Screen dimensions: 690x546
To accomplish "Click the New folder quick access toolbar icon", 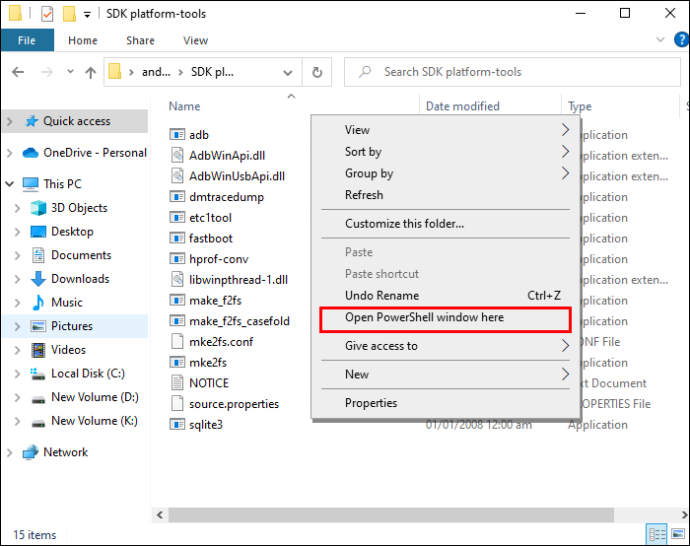I will pos(70,14).
